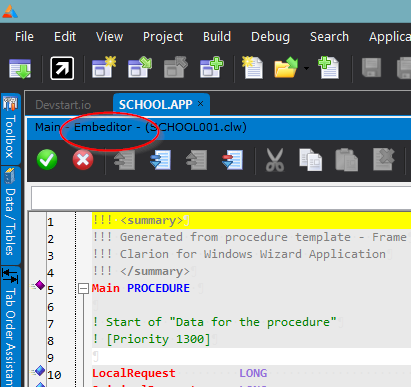Screen dimensions: 411x387
Task: Click the new window with star icon
Action: pos(104,68)
